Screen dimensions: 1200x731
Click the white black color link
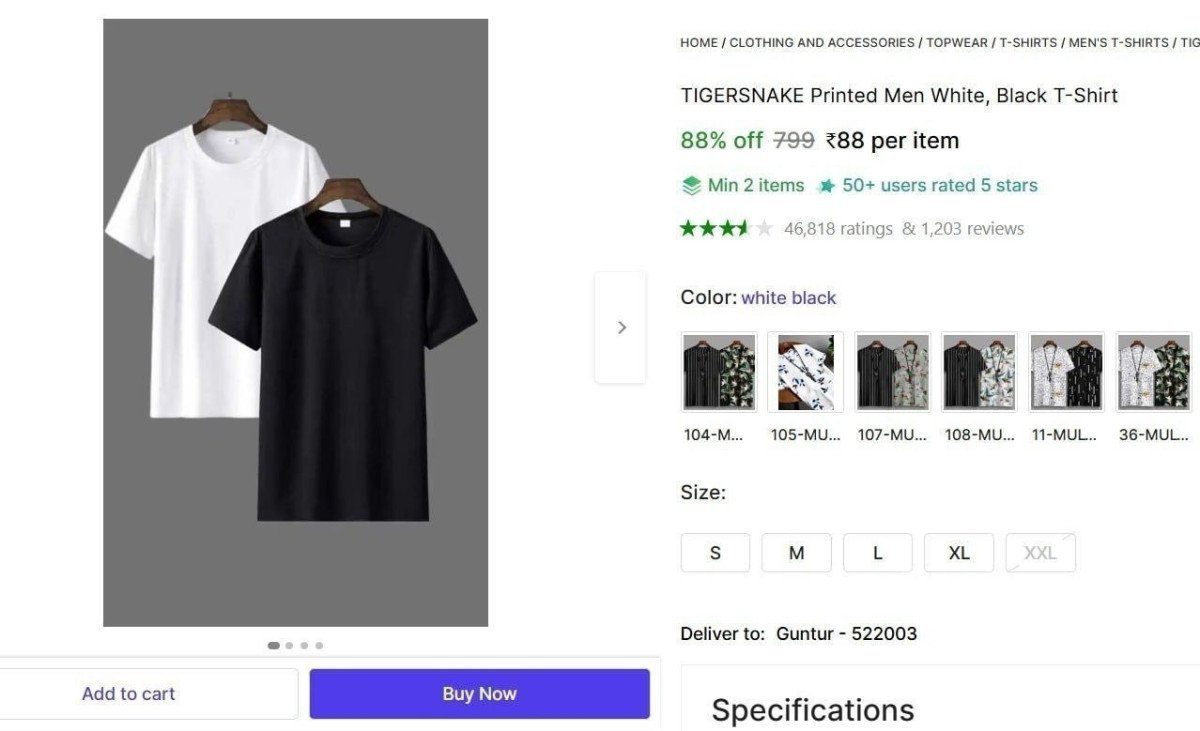click(789, 297)
